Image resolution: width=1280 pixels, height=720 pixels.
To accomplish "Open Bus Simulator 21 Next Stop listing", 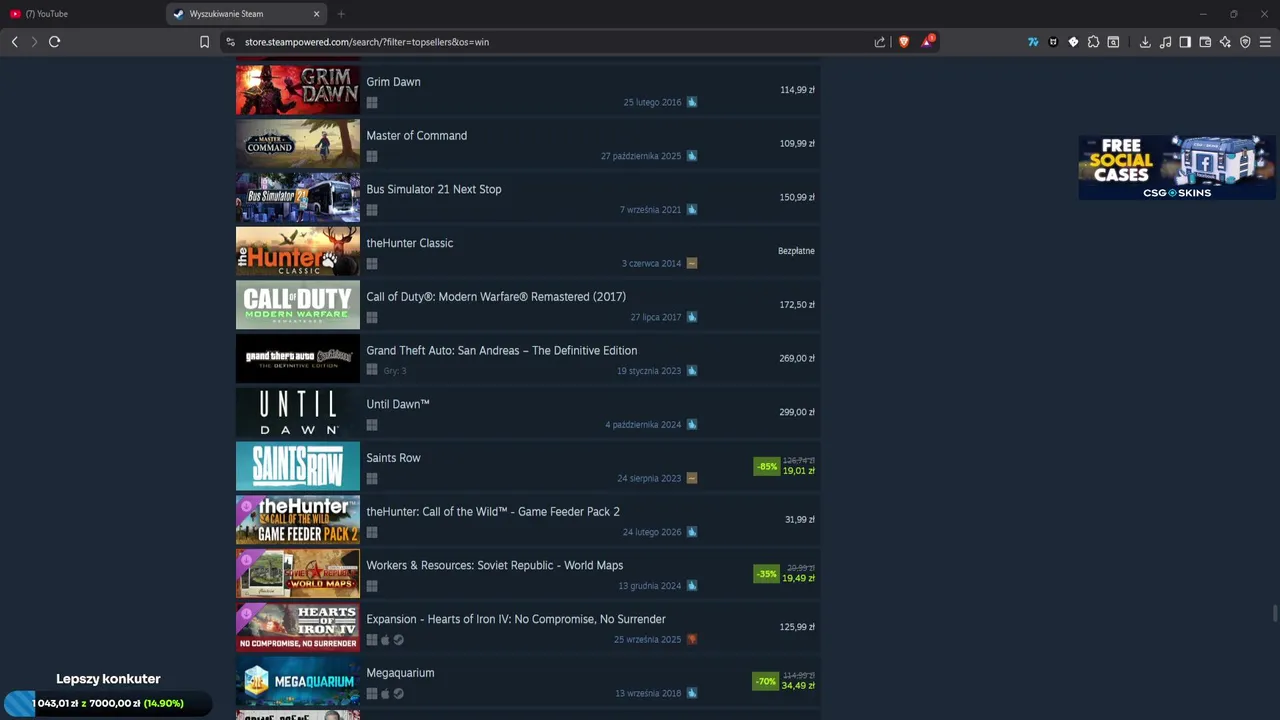I will [528, 197].
